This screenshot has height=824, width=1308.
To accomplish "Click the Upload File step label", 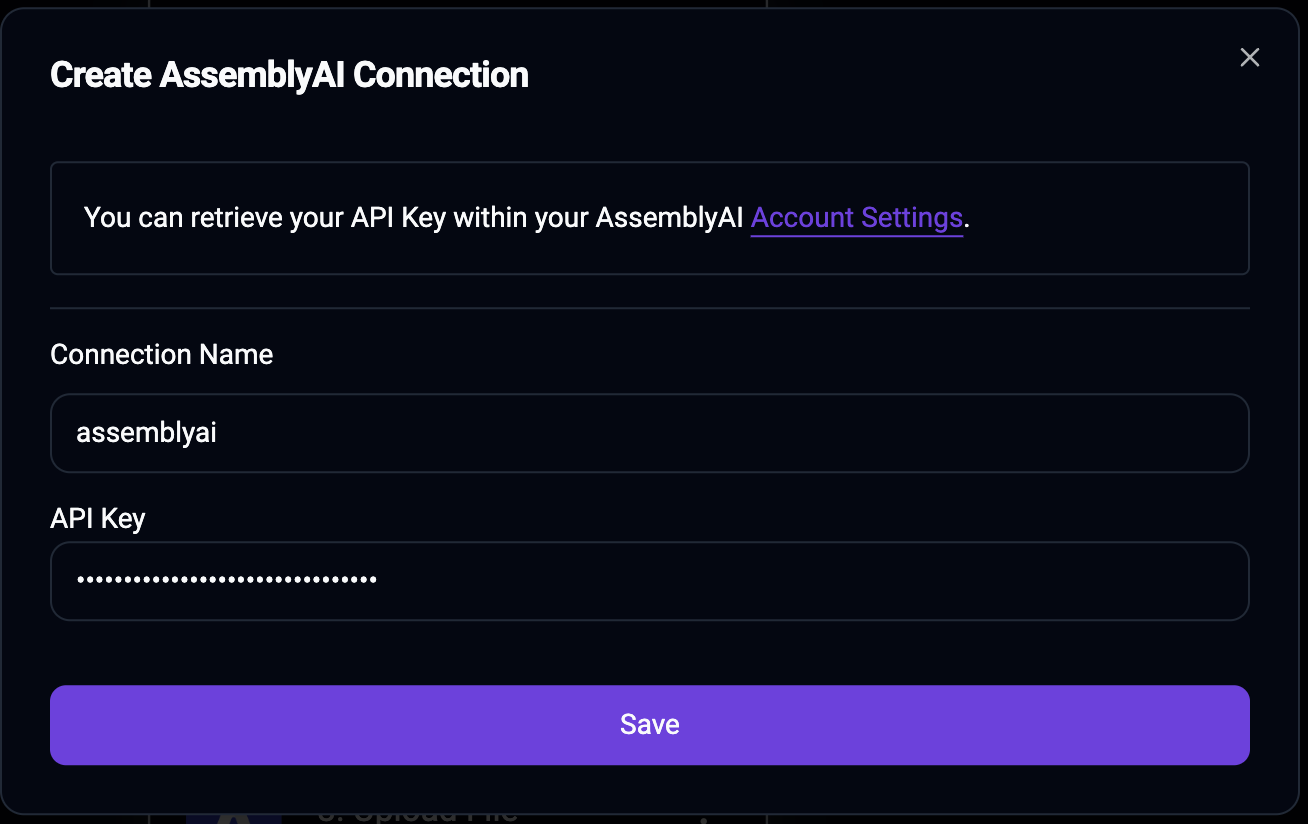I will [x=420, y=815].
